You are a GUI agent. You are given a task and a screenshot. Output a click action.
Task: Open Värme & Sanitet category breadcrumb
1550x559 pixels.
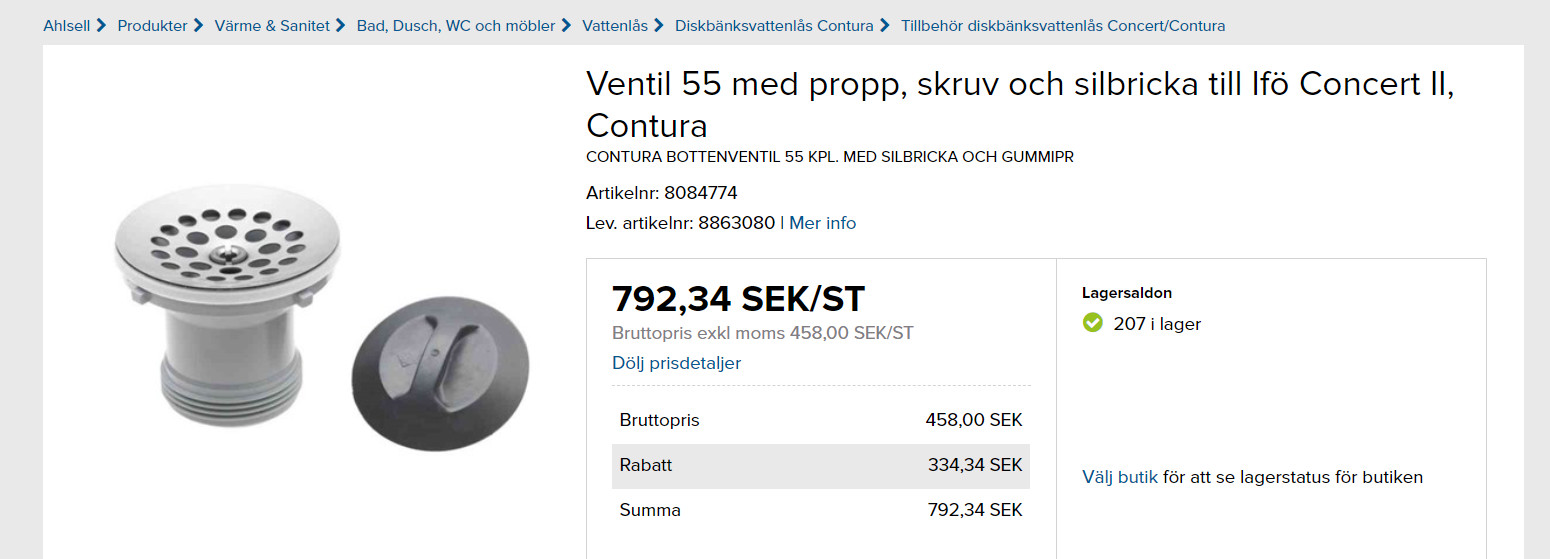[272, 26]
